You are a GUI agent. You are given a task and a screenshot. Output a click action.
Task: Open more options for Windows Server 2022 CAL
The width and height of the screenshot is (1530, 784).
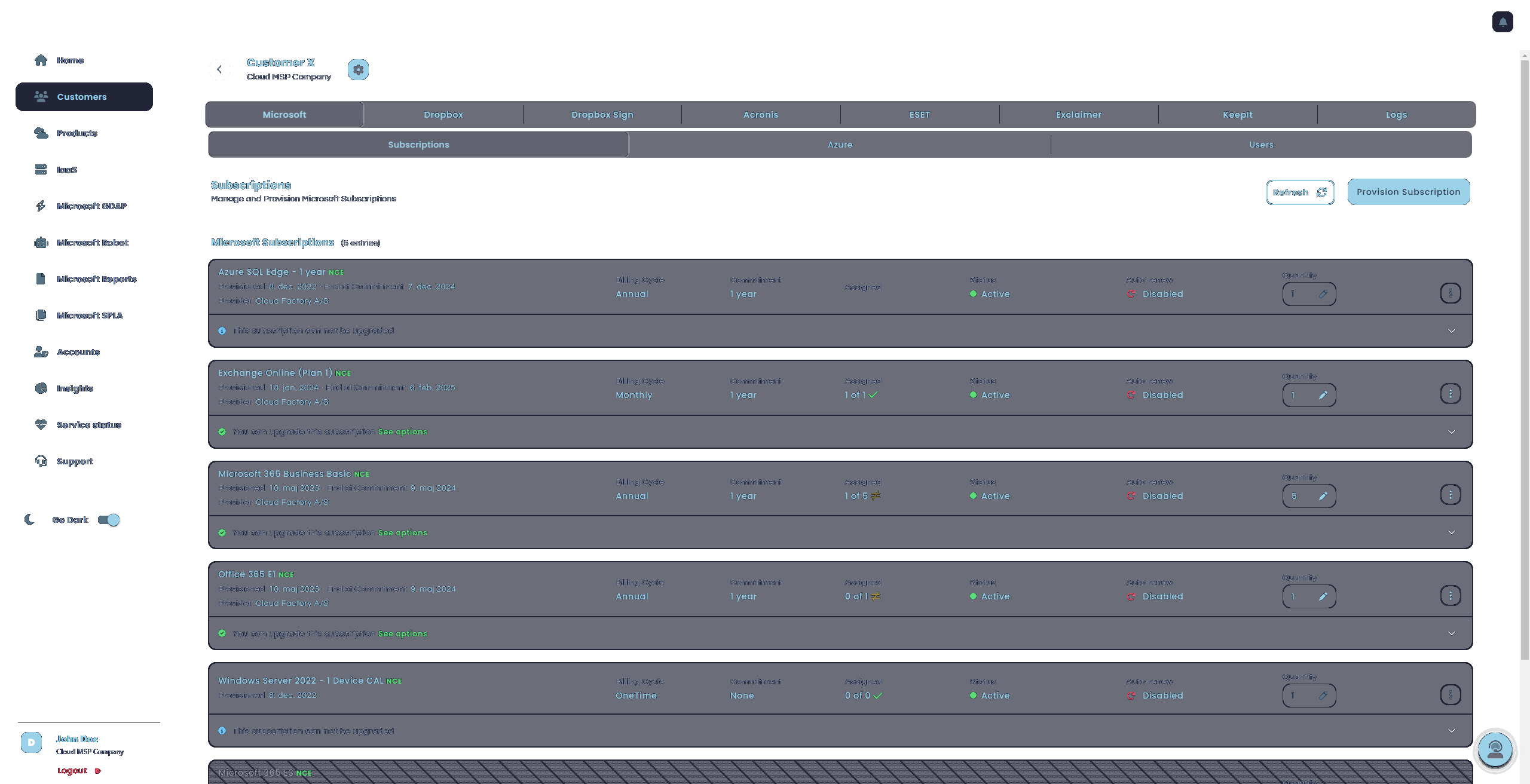(x=1451, y=695)
